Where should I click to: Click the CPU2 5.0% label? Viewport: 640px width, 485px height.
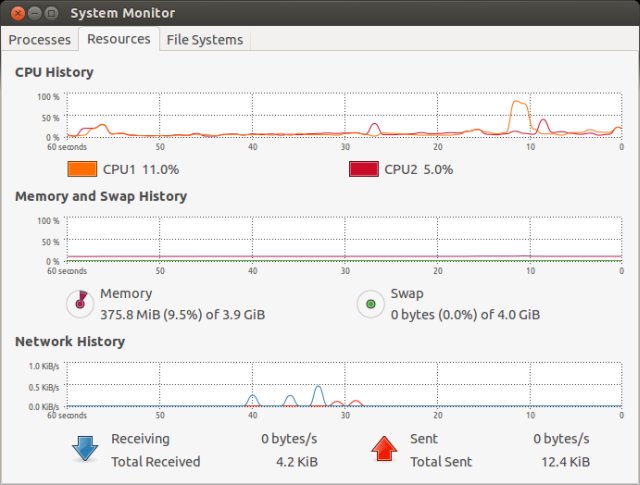click(418, 169)
